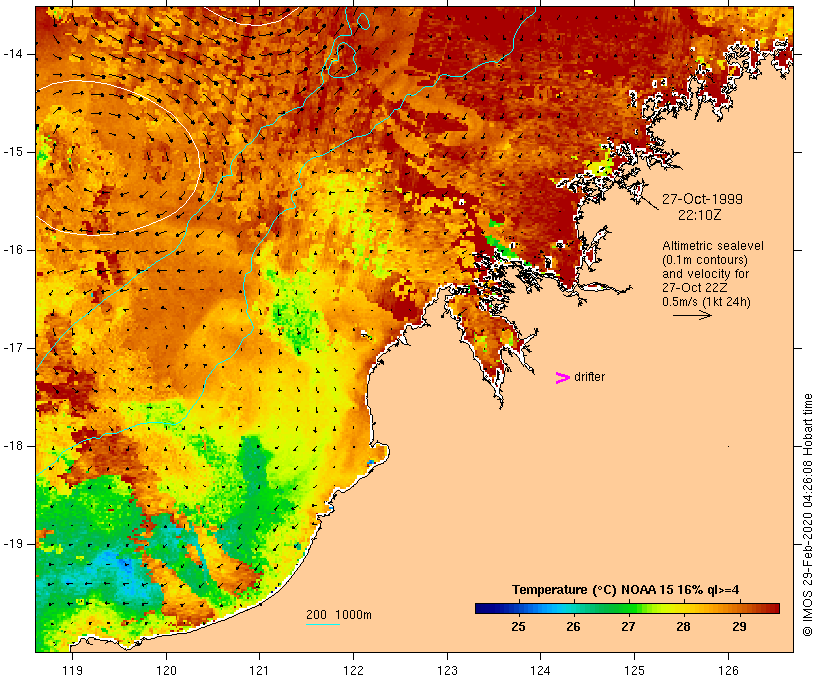Click the latitude axis label '-18'
This screenshot has height=680, width=820.
click(13, 446)
